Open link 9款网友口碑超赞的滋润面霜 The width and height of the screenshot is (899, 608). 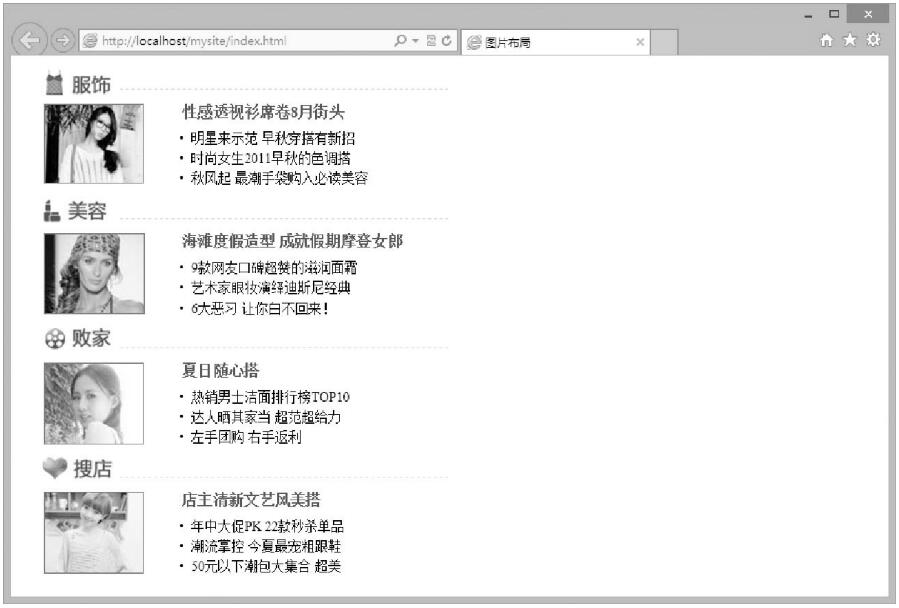point(273,267)
